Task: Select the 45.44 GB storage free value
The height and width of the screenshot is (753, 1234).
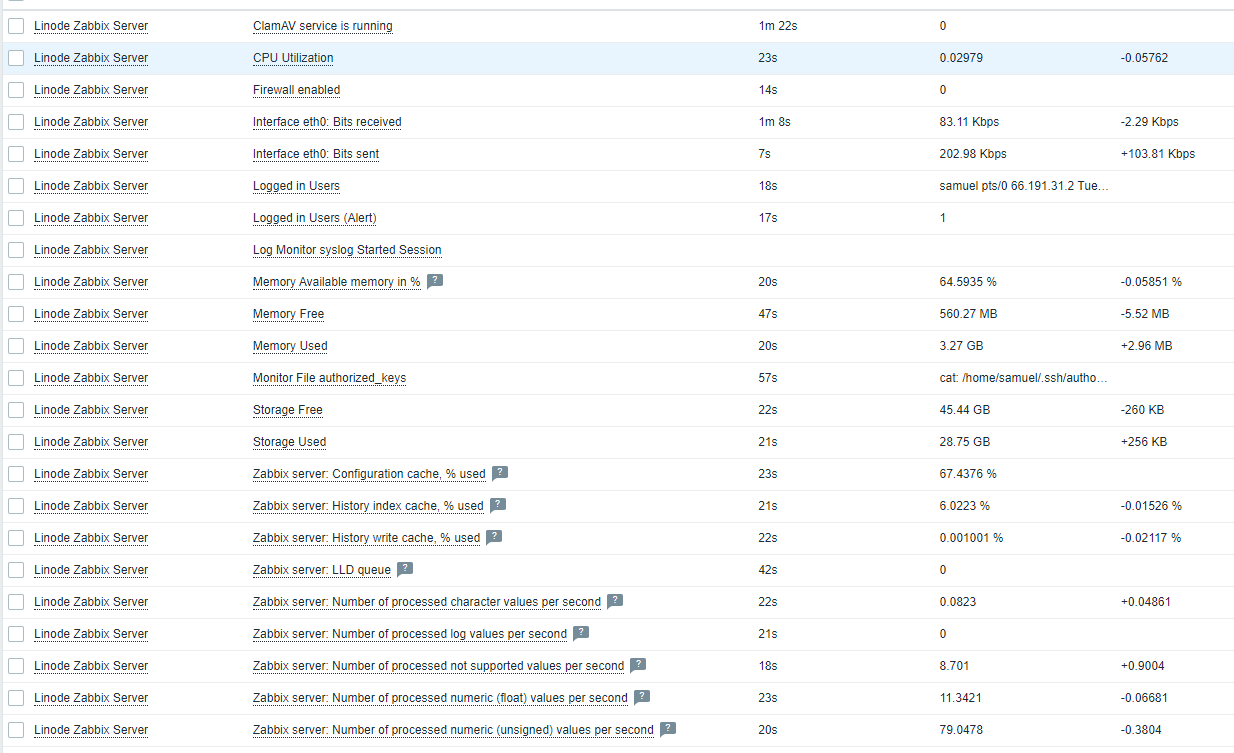Action: [965, 410]
